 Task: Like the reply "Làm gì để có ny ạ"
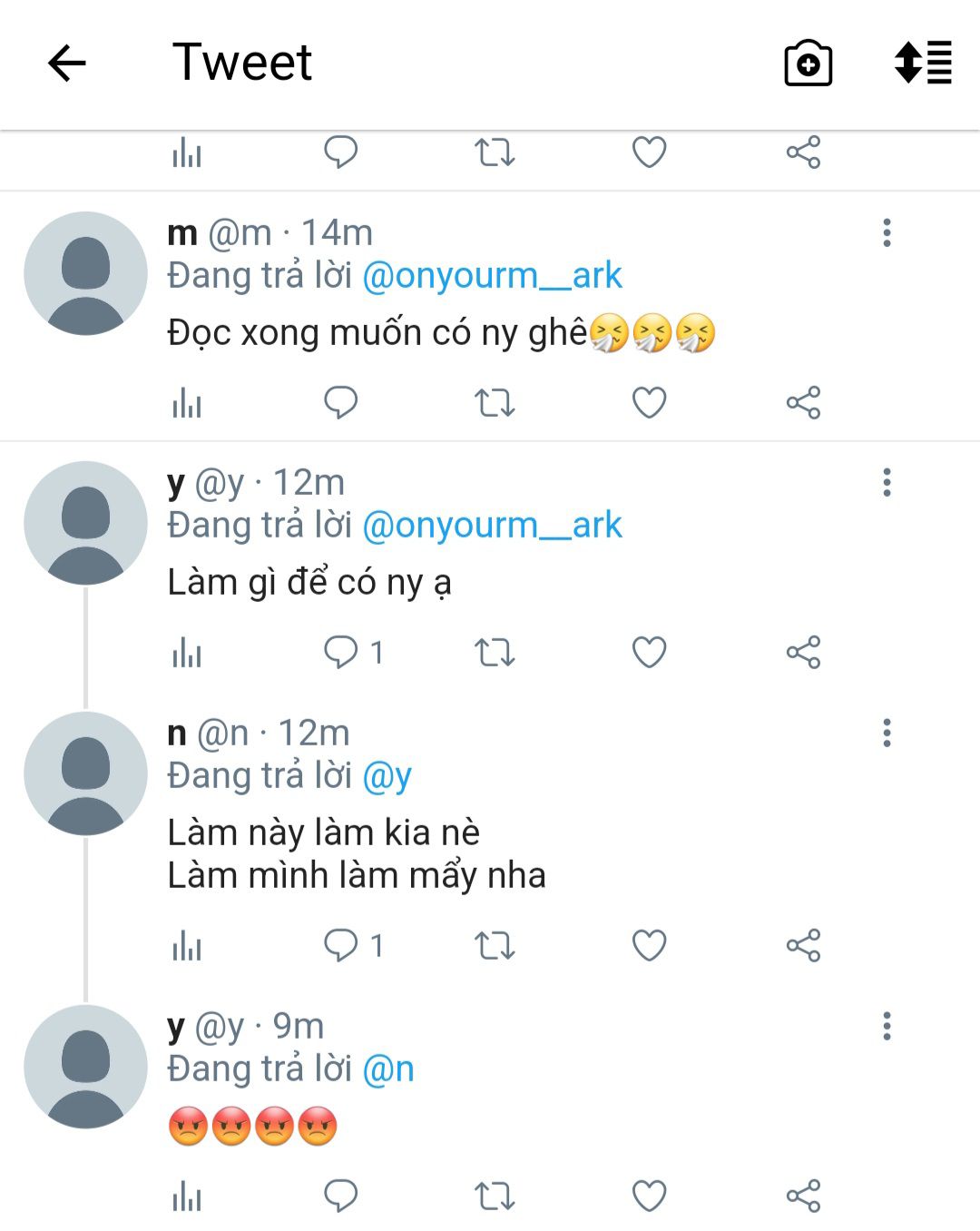649,652
